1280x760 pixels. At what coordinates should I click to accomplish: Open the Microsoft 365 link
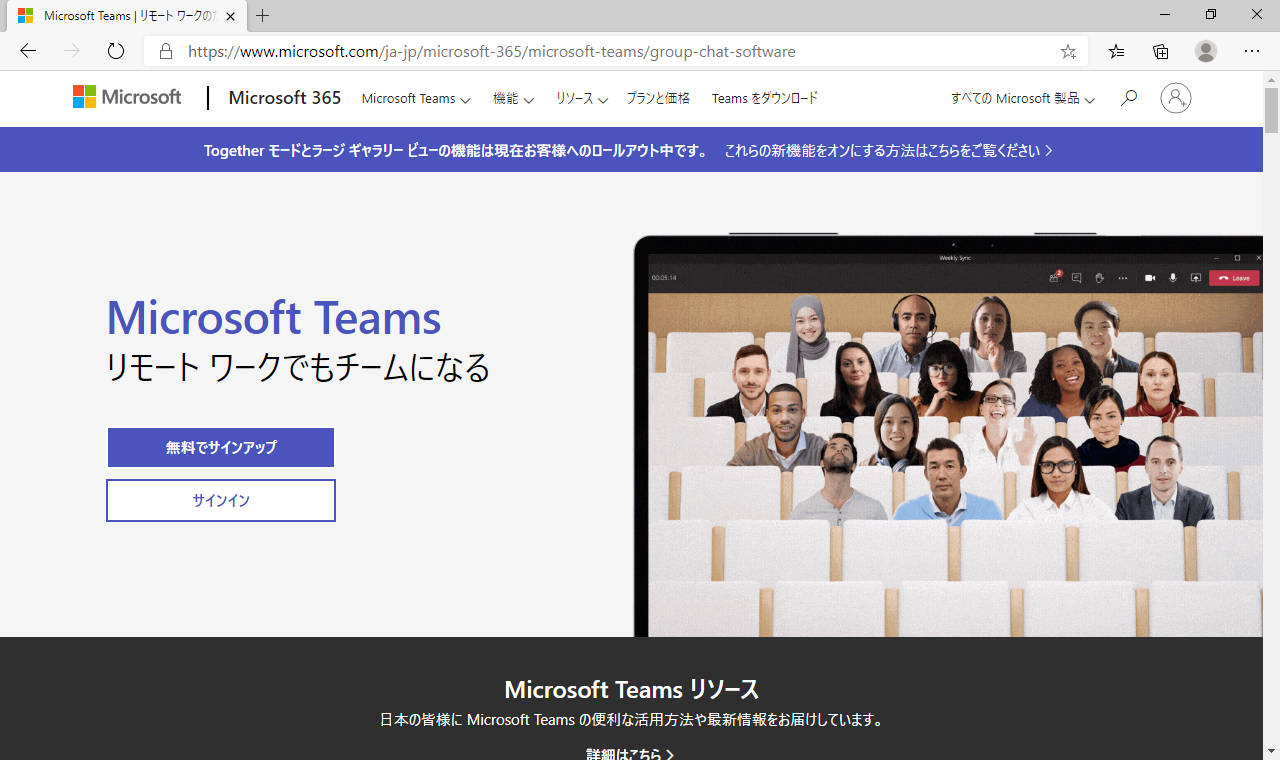[285, 98]
